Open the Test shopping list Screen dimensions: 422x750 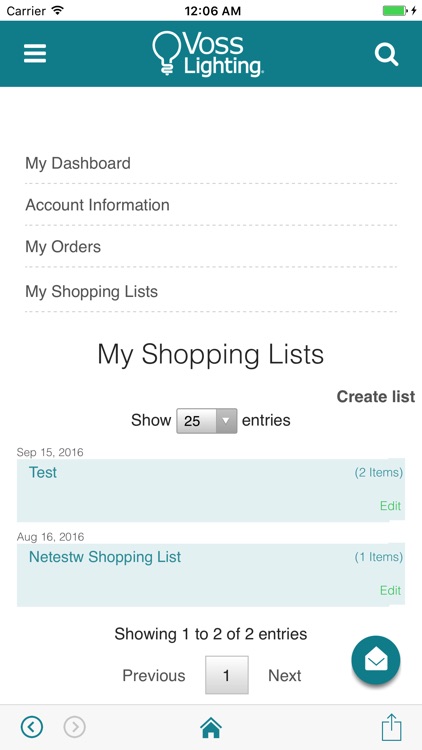click(x=43, y=473)
